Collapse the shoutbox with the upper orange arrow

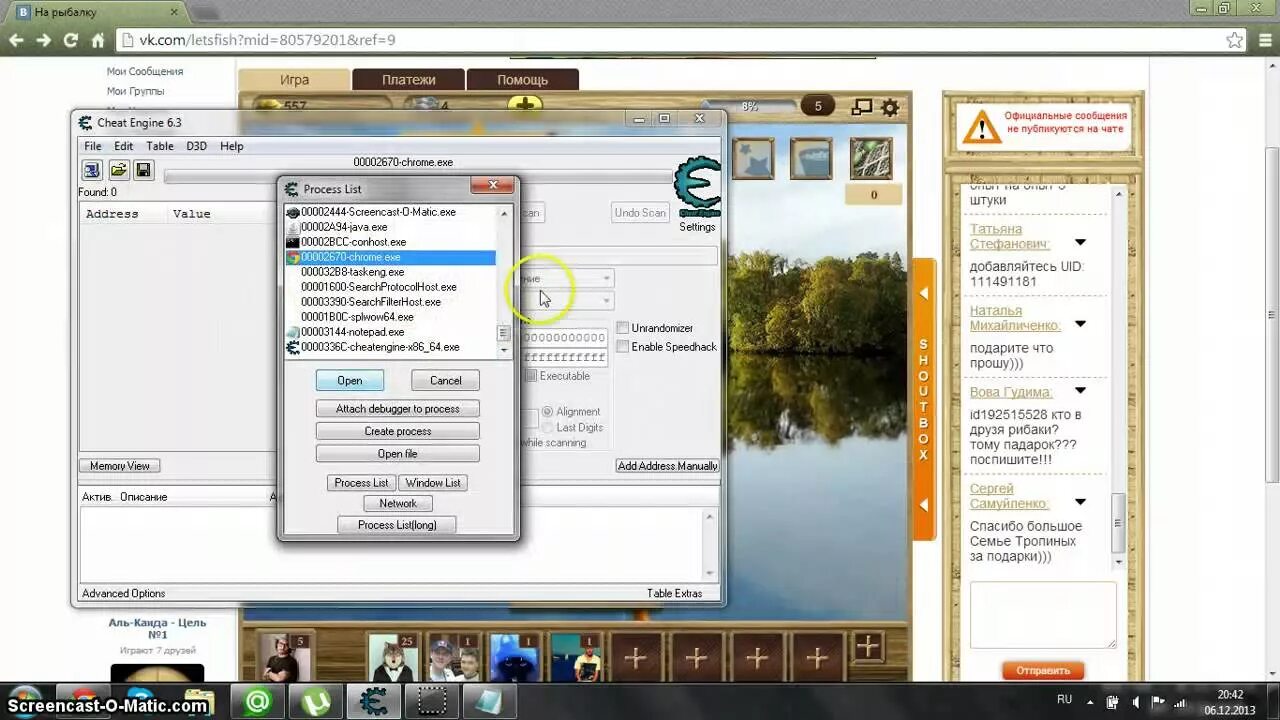tap(924, 294)
